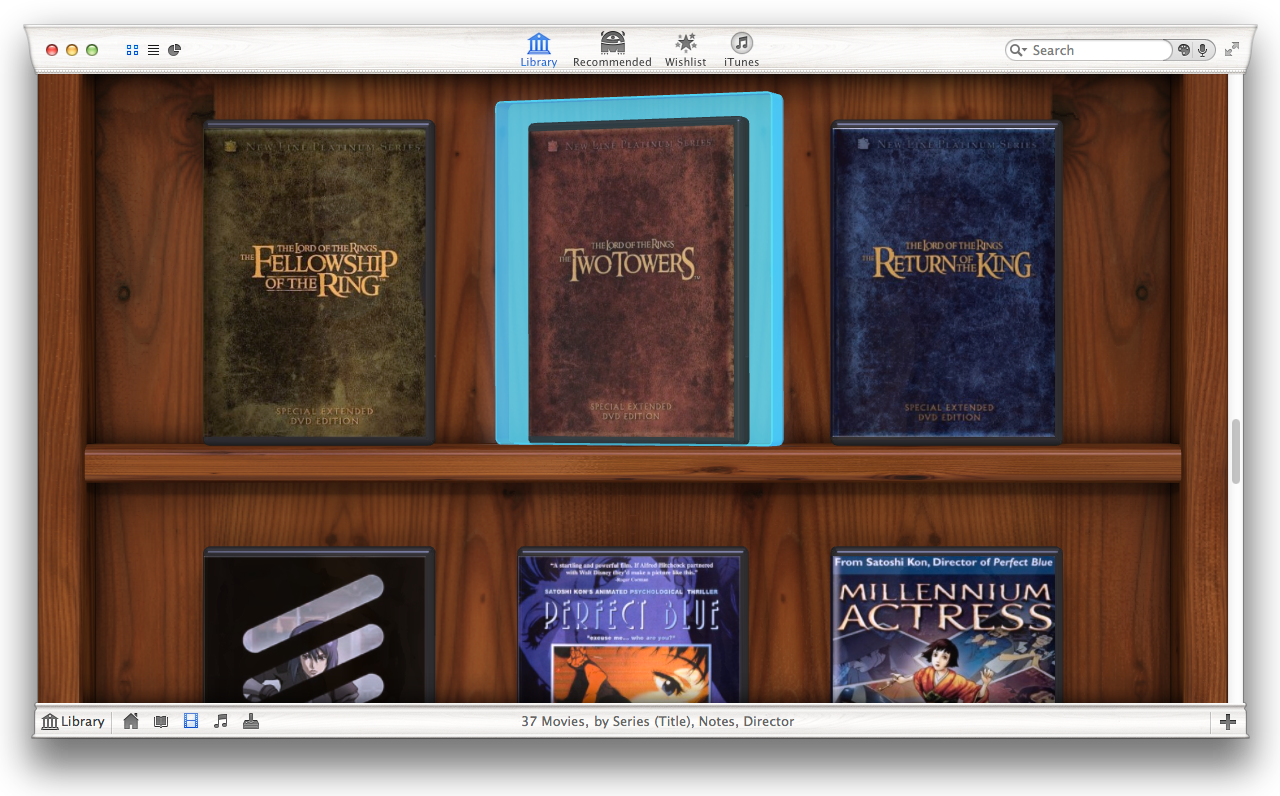Expand the search options magnifier dropdown
This screenshot has height=796, width=1280.
click(1019, 50)
